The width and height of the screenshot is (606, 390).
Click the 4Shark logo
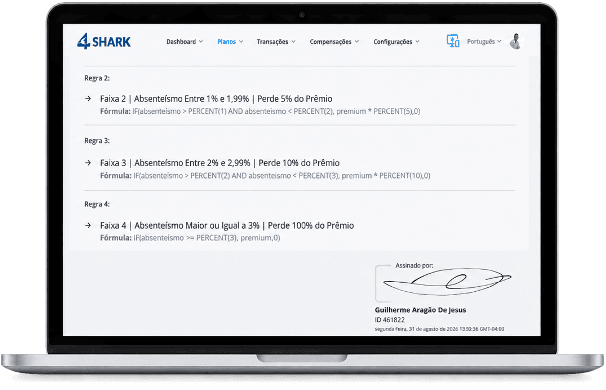[104, 41]
